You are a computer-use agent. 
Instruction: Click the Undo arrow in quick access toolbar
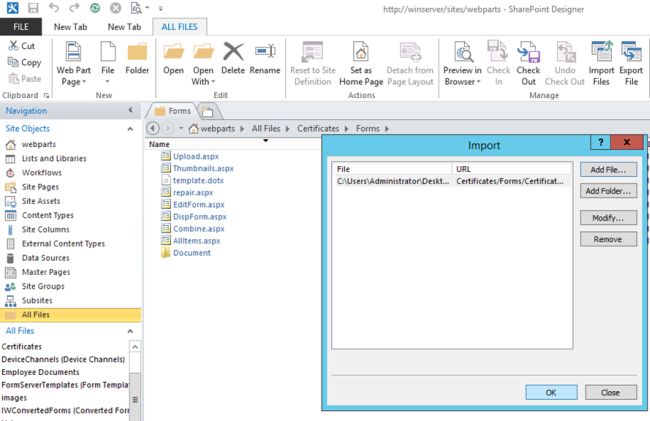(x=53, y=7)
